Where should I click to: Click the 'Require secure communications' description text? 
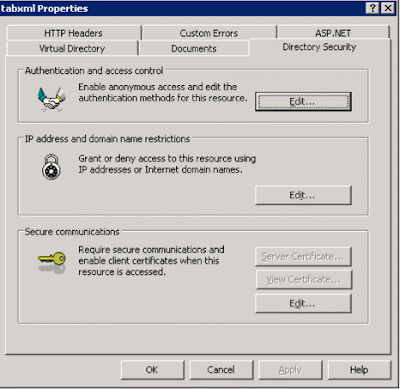coord(151,261)
